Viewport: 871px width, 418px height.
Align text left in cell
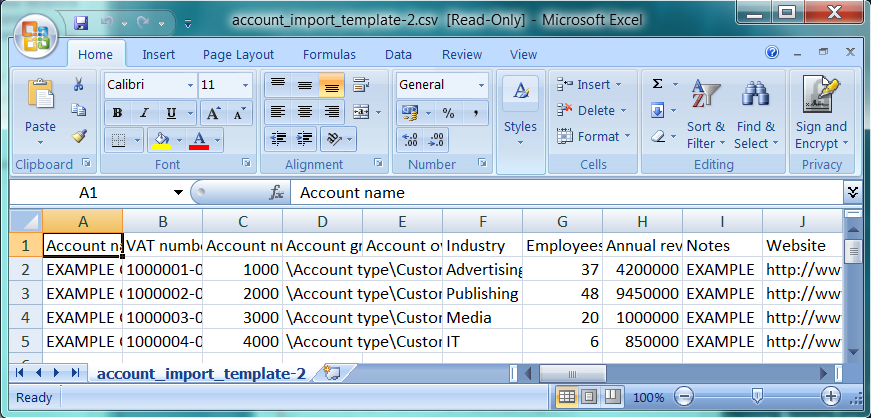[278, 112]
